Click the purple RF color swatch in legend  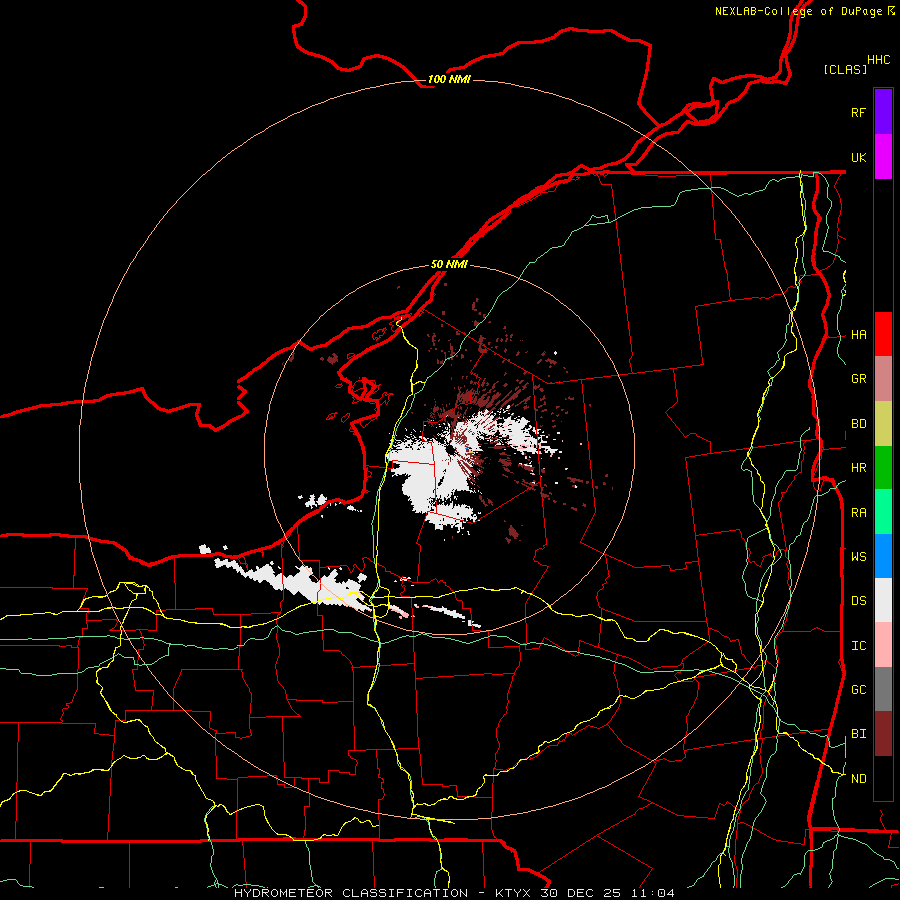[883, 112]
